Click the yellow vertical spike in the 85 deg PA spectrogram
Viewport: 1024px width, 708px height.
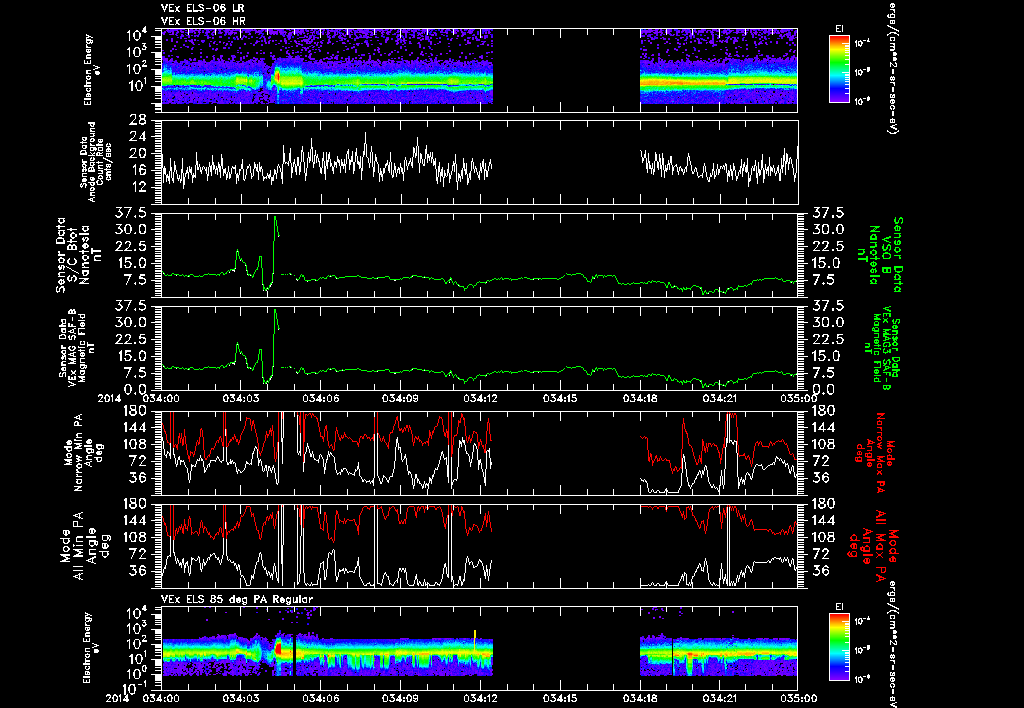pos(475,639)
